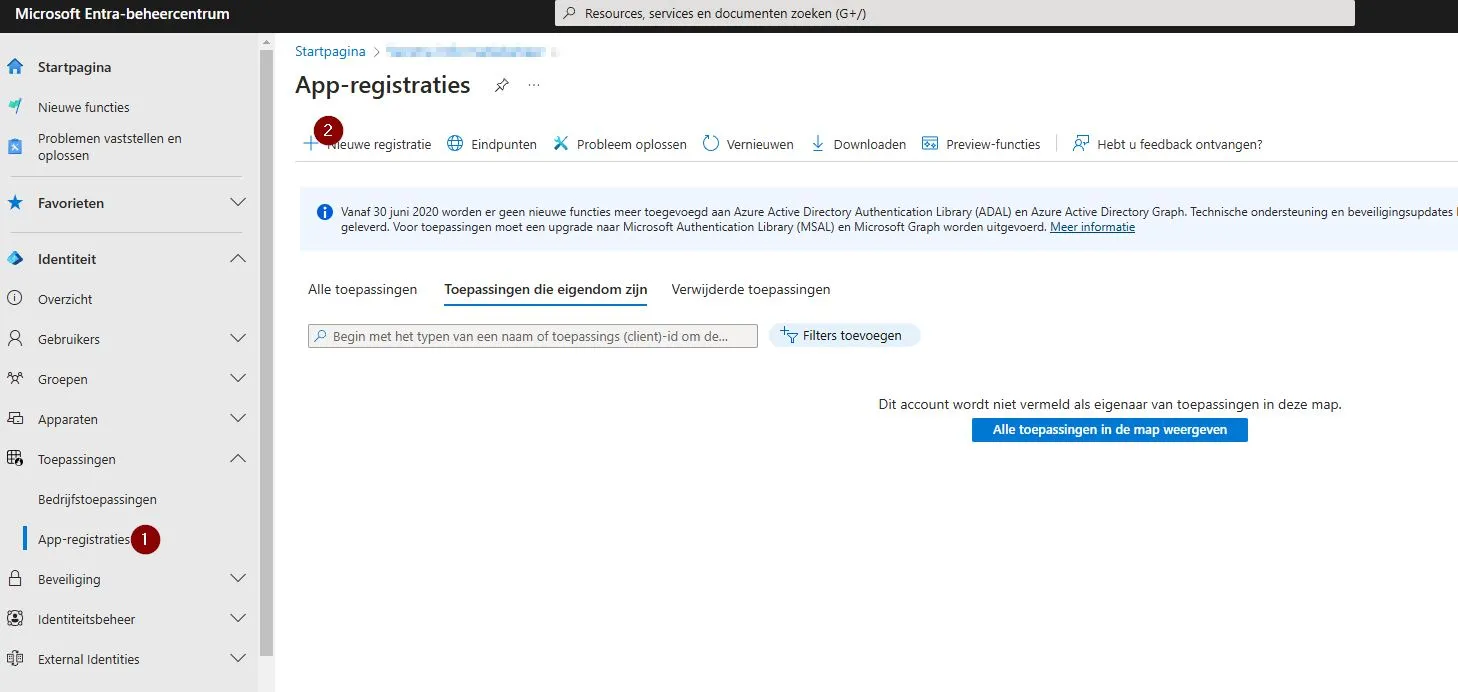Screen dimensions: 1458x692
Task: Open the Verwijderde toepassingen tab
Action: [751, 289]
